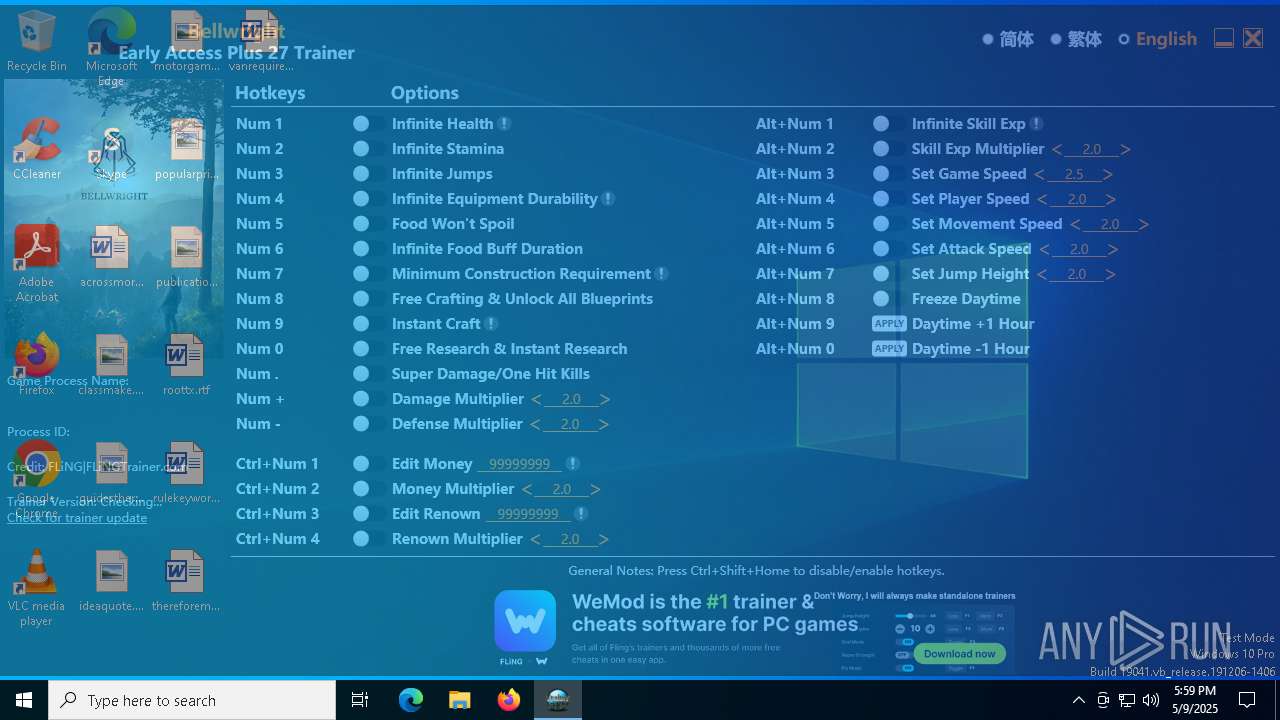Toggle Infinite Jumps

click(369, 174)
